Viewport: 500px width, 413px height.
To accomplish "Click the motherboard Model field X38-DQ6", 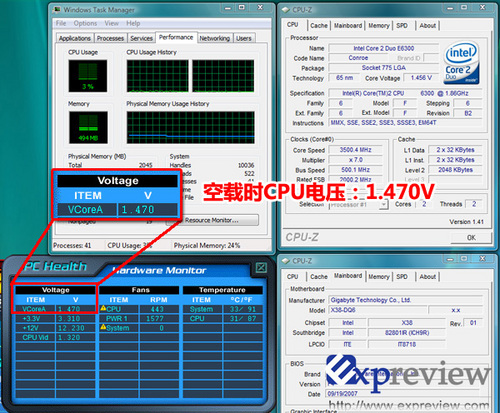I will point(378,310).
